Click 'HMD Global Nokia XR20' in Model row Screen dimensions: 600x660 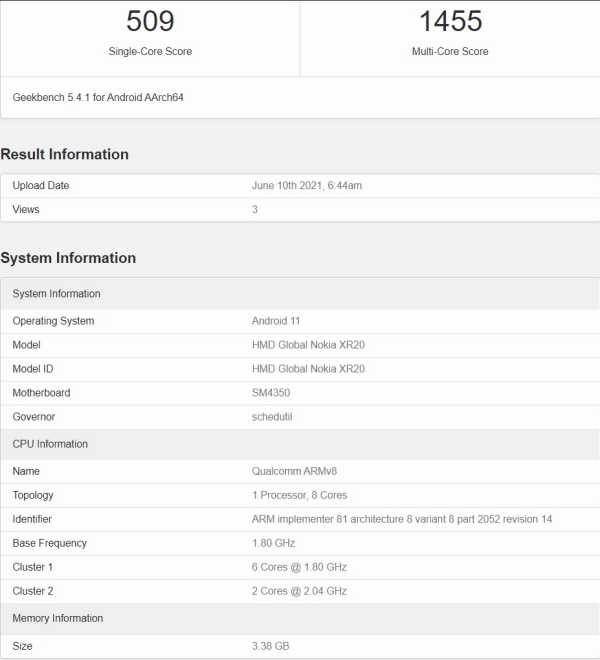click(308, 345)
